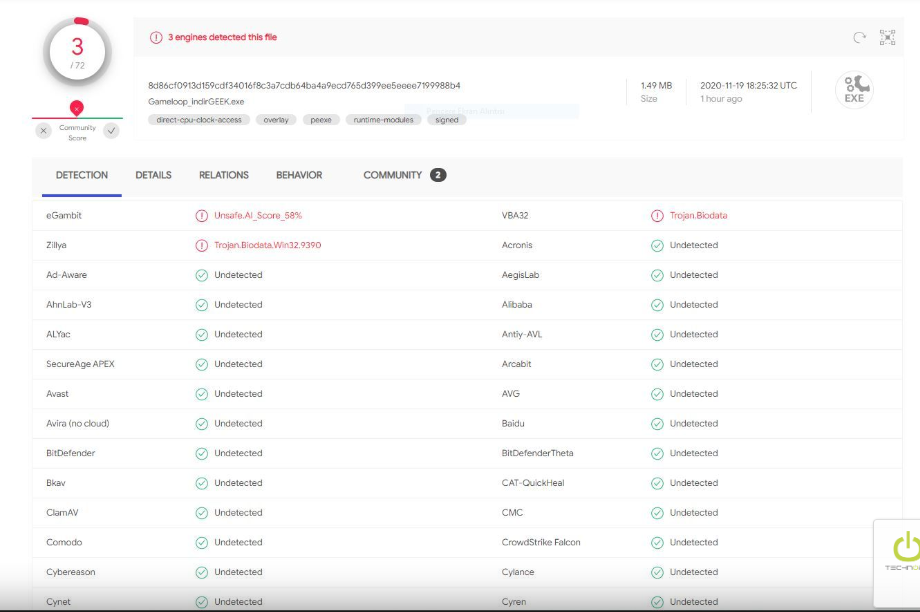
Task: Select the file hash 8d86cf0913d159...
Action: click(x=304, y=86)
